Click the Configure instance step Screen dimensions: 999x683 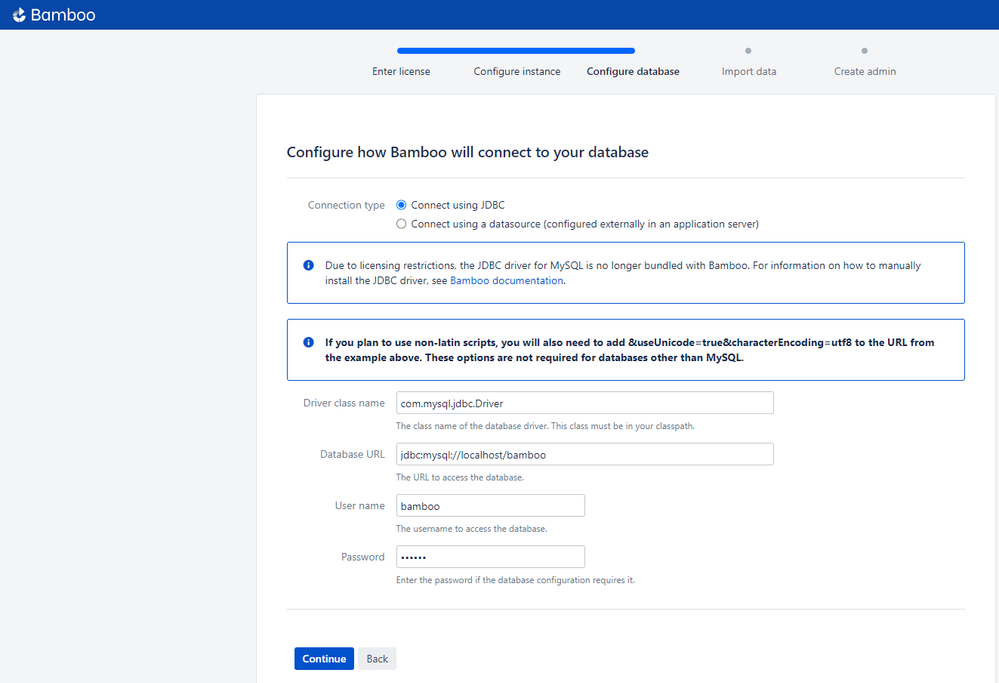(x=517, y=71)
